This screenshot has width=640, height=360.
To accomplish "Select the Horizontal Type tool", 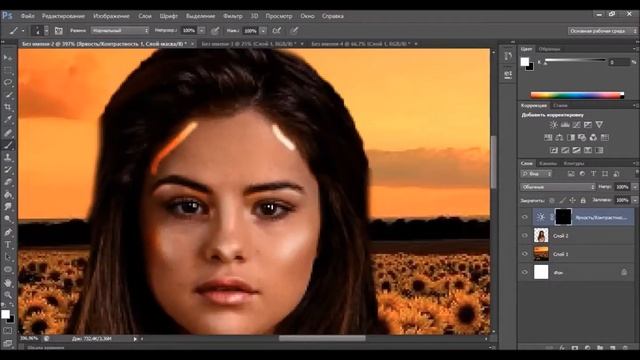I will [x=8, y=244].
